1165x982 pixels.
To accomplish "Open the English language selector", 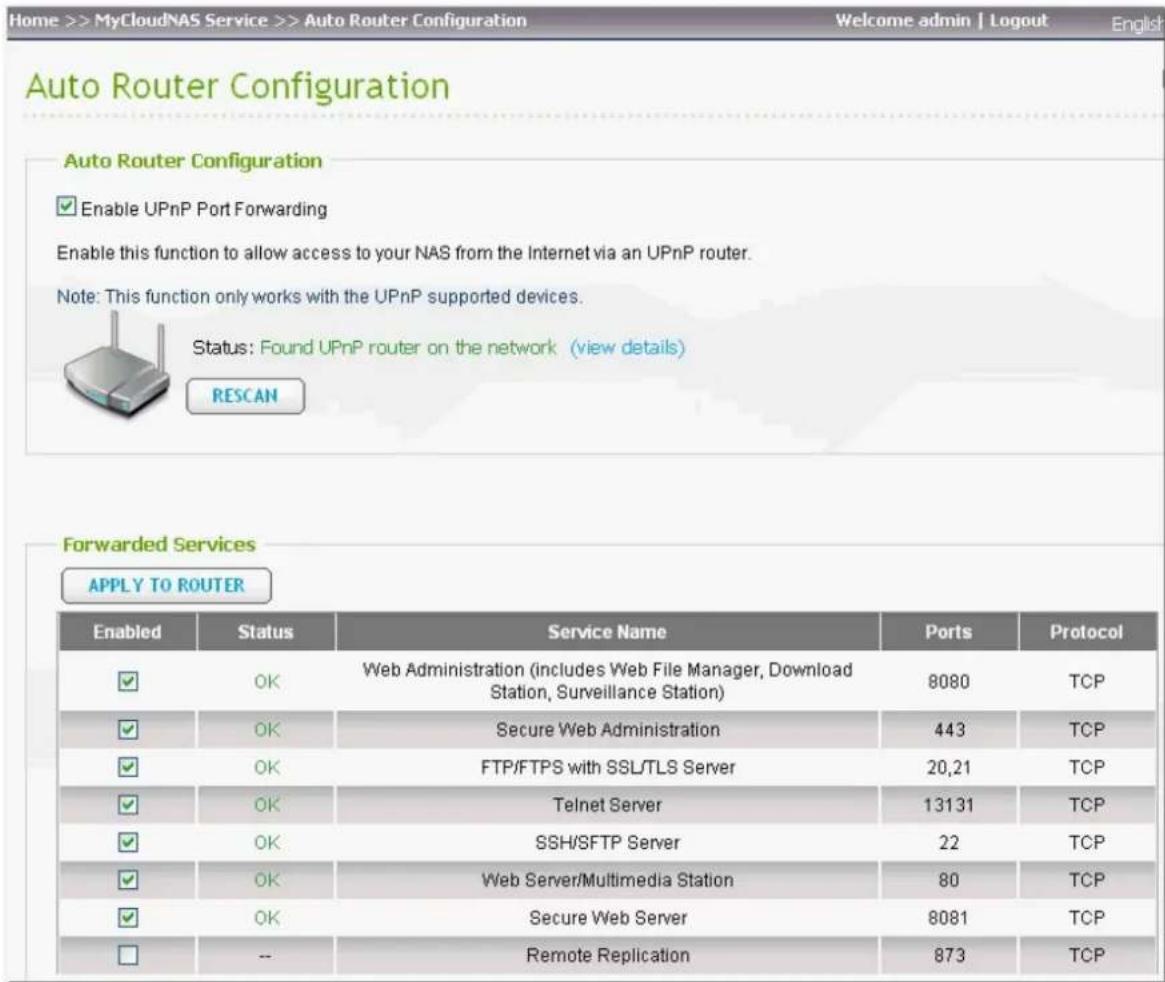I will pos(1137,25).
